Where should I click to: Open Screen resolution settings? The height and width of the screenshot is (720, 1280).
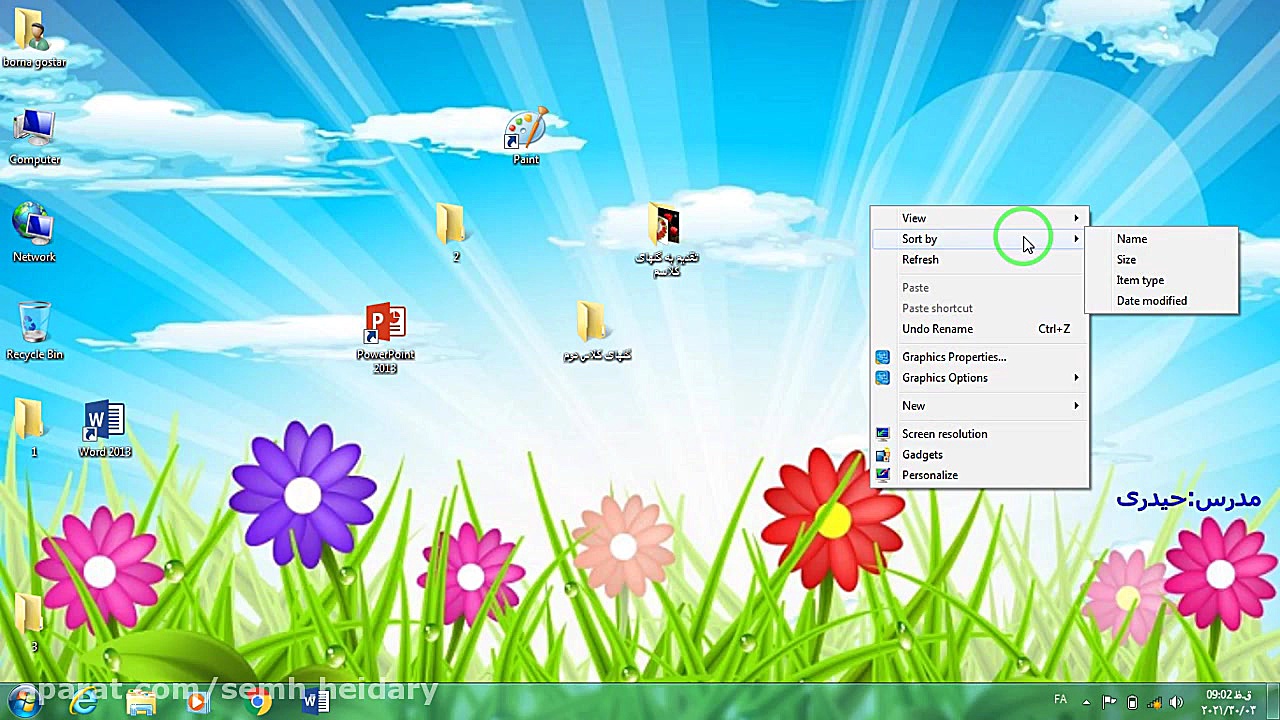coord(980,434)
